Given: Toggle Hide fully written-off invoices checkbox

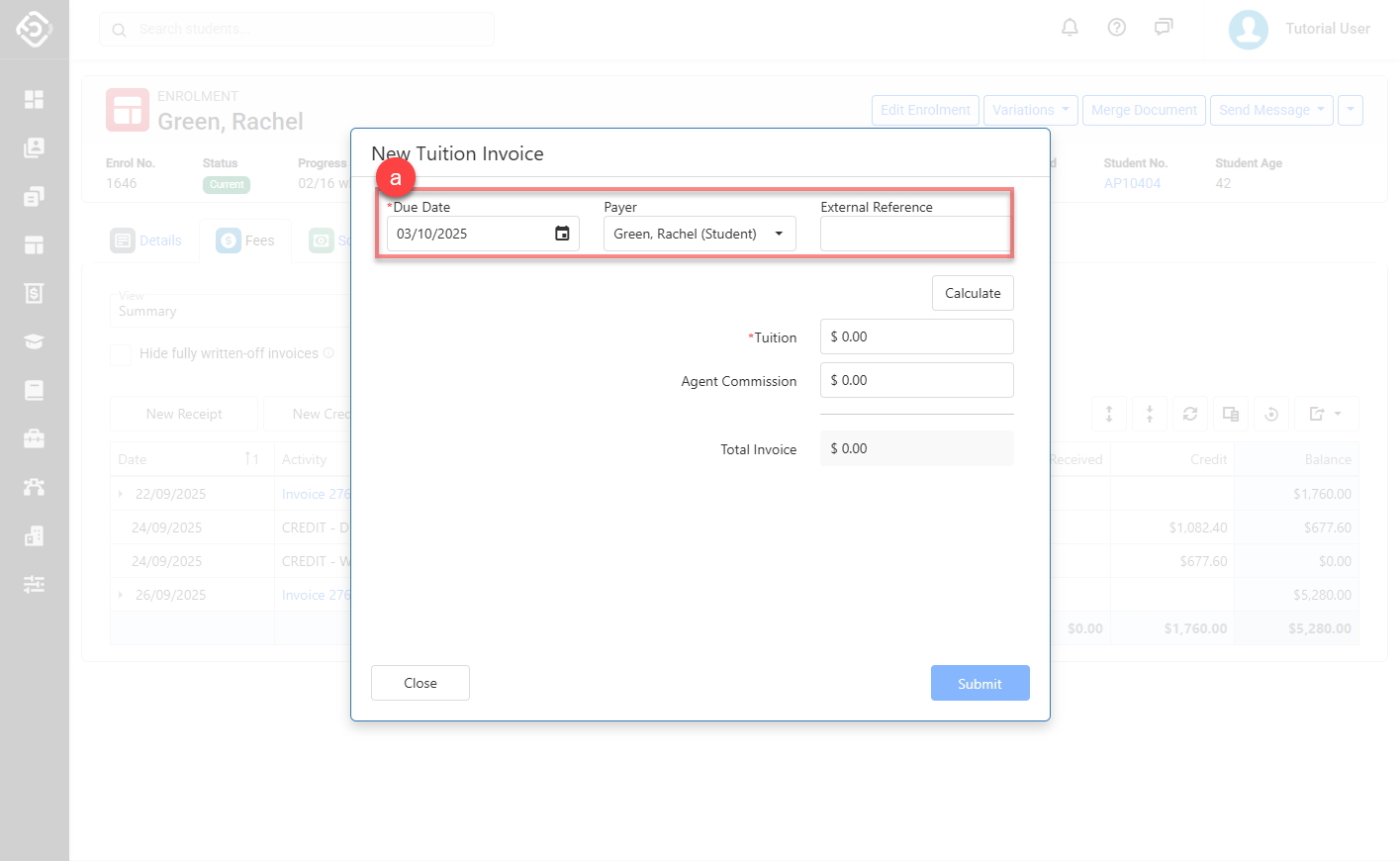Looking at the screenshot, I should [x=121, y=354].
